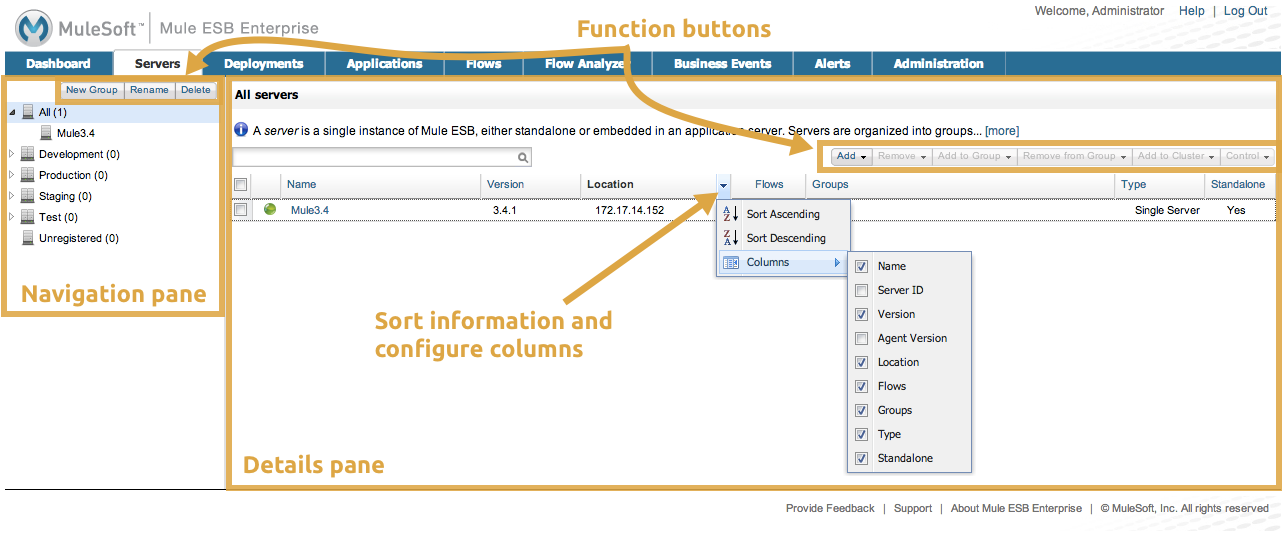The image size is (1285, 533).
Task: Click the New Group button
Action: 91,90
